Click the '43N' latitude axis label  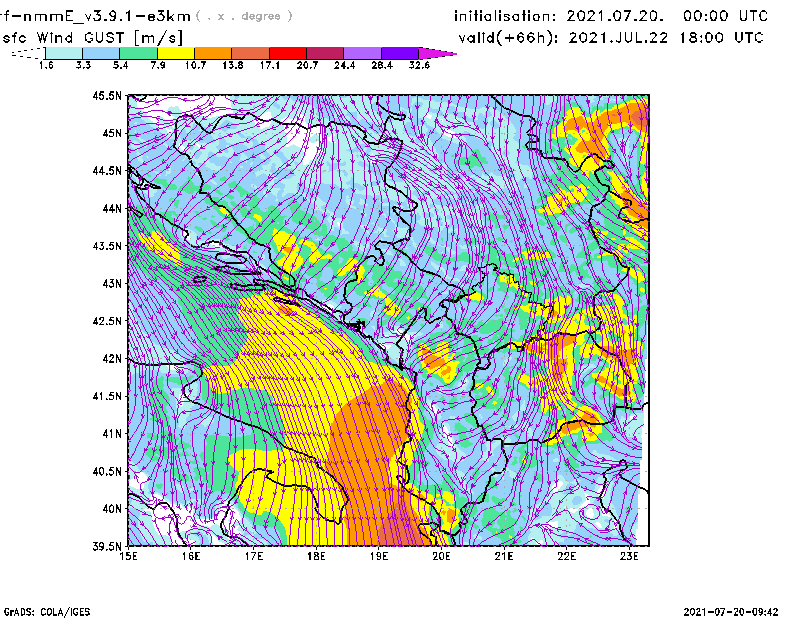tap(112, 283)
